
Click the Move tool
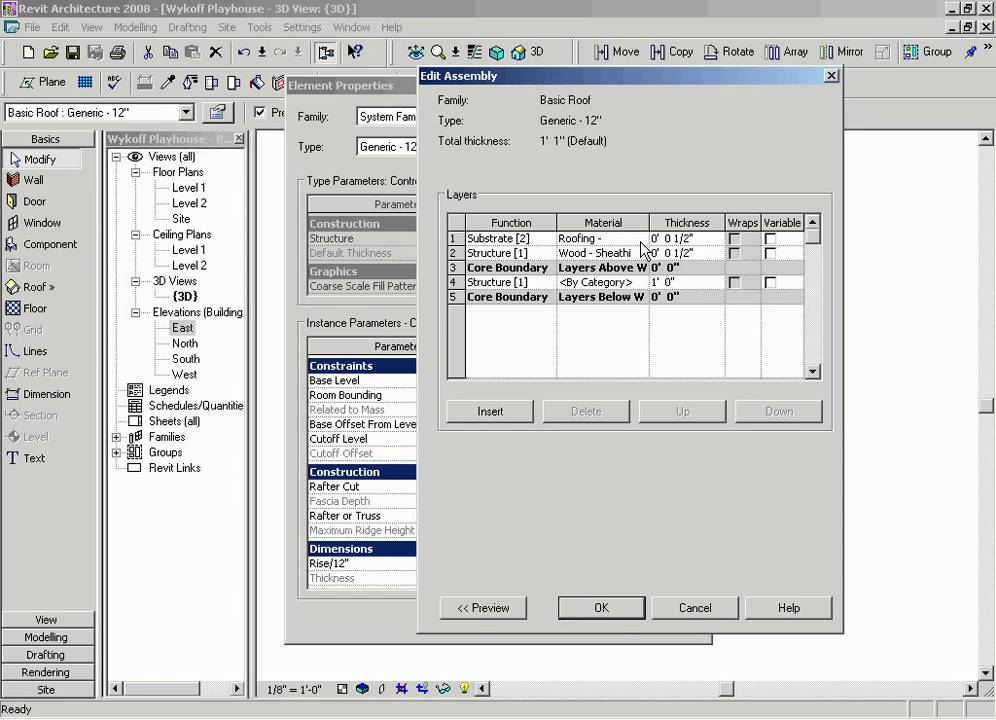point(616,52)
